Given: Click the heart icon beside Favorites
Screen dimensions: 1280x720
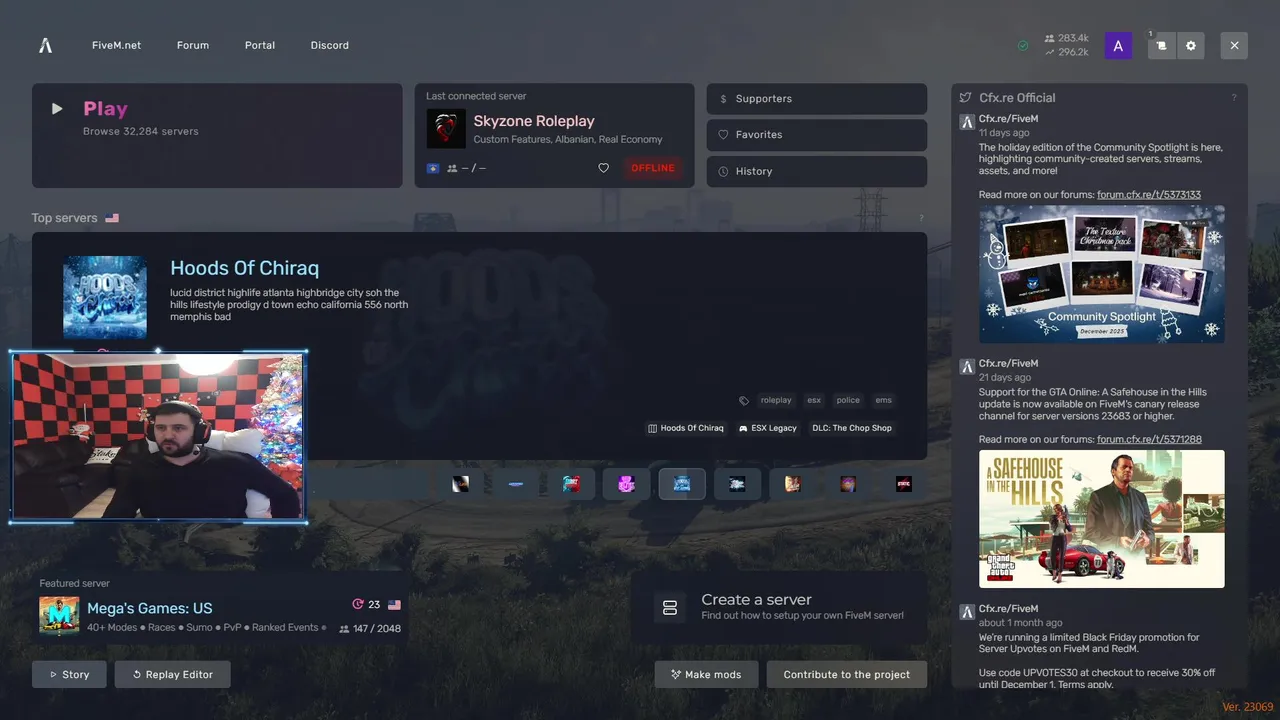Looking at the screenshot, I should tap(723, 135).
